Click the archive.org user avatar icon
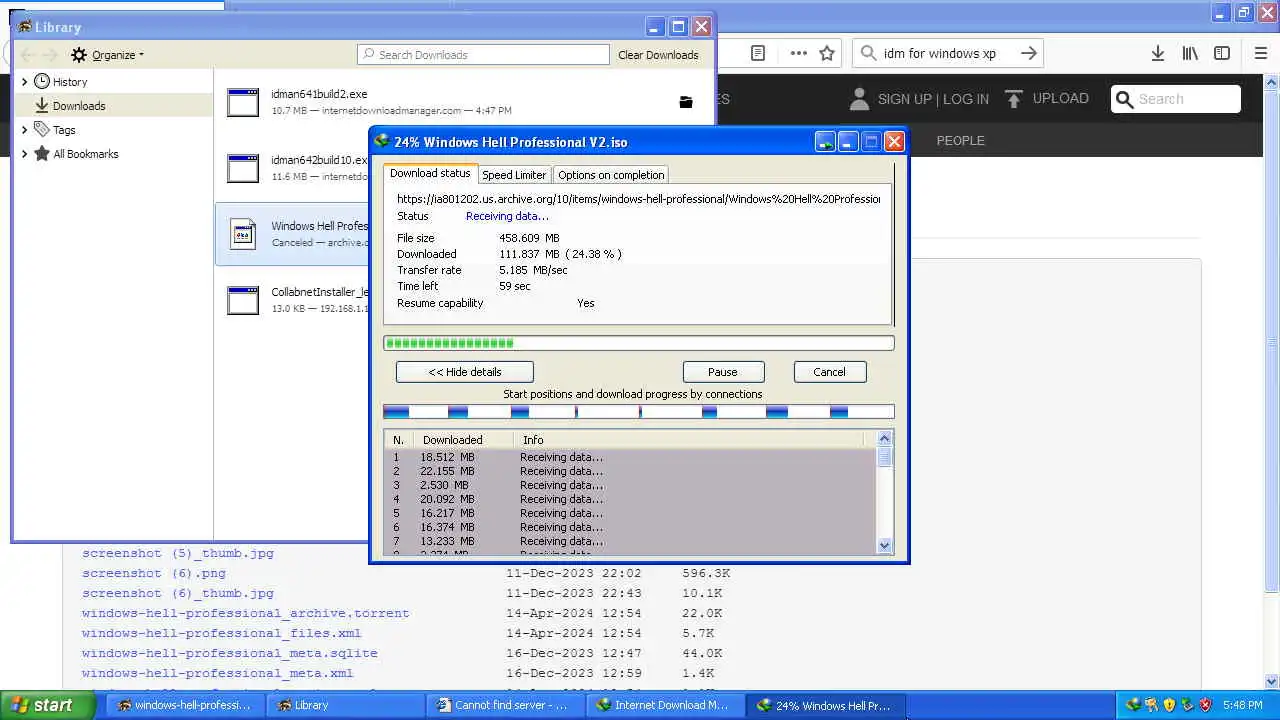This screenshot has width=1280, height=720. (859, 98)
